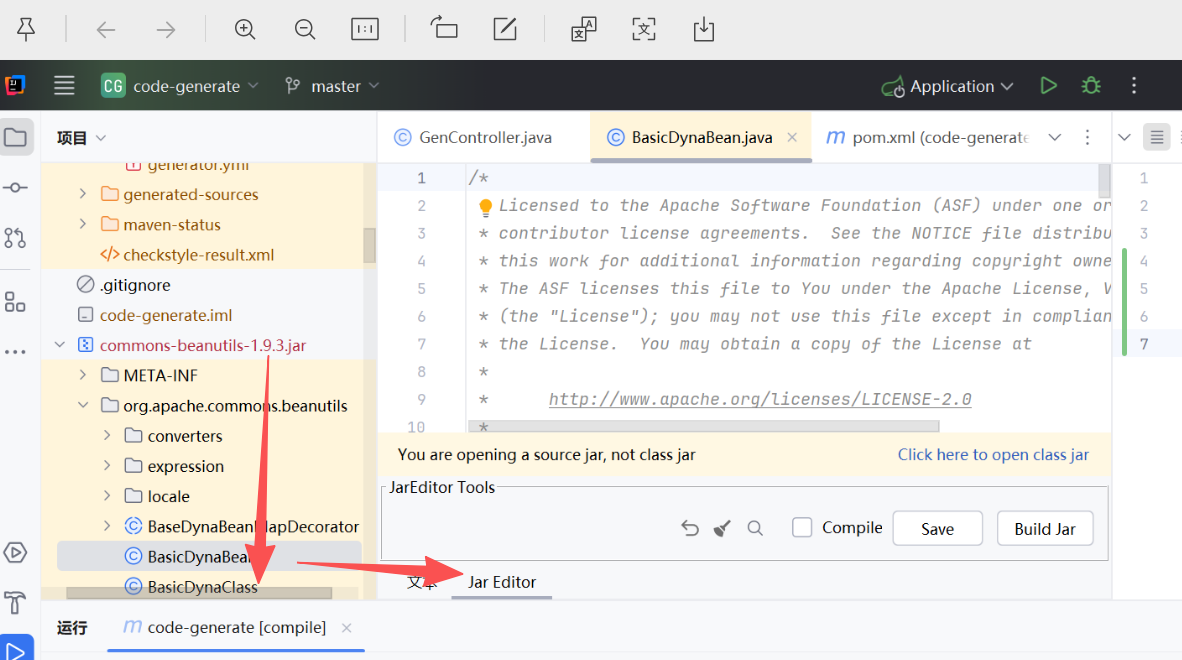Click here to open class jar link
The image size is (1182, 660).
pos(993,454)
